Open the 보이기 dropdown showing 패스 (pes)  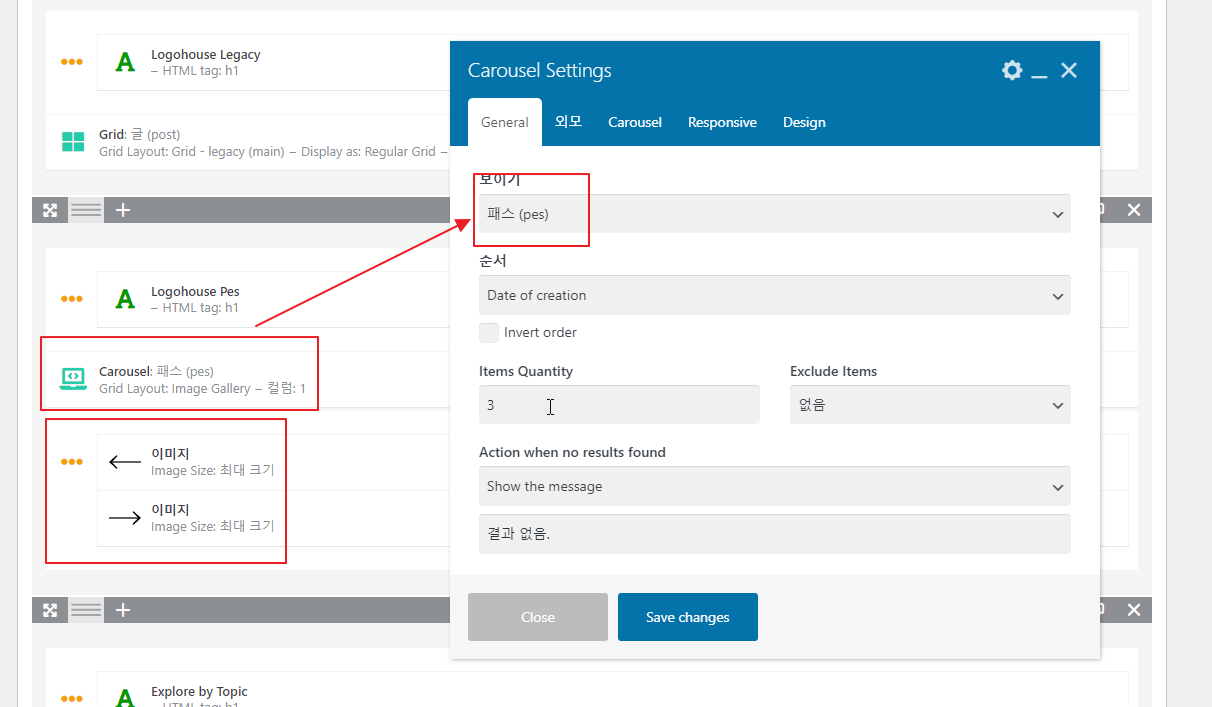[x=774, y=214]
